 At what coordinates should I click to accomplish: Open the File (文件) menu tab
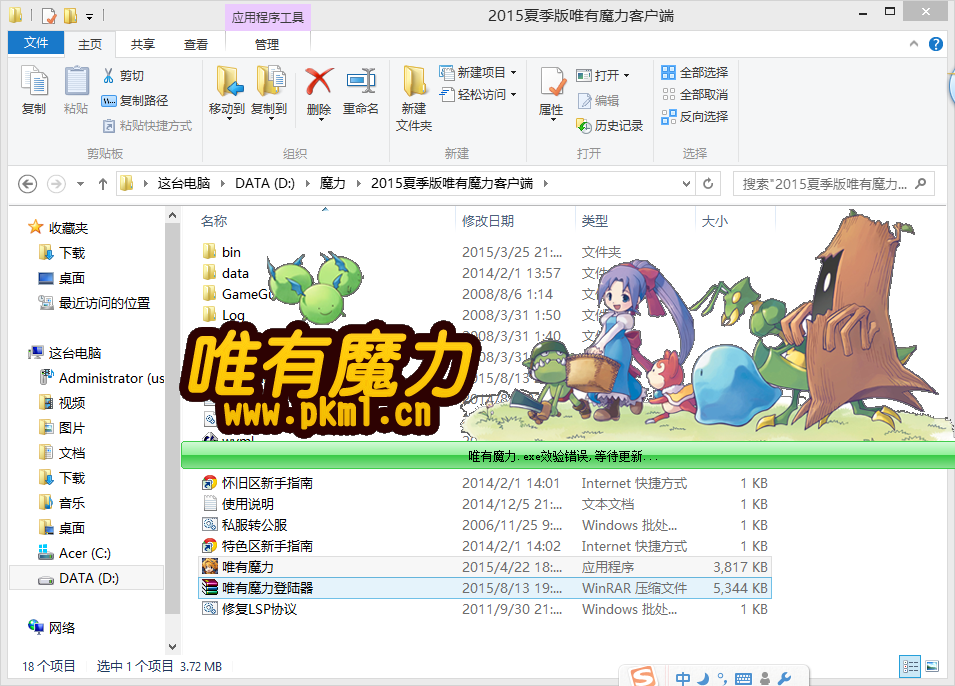36,43
